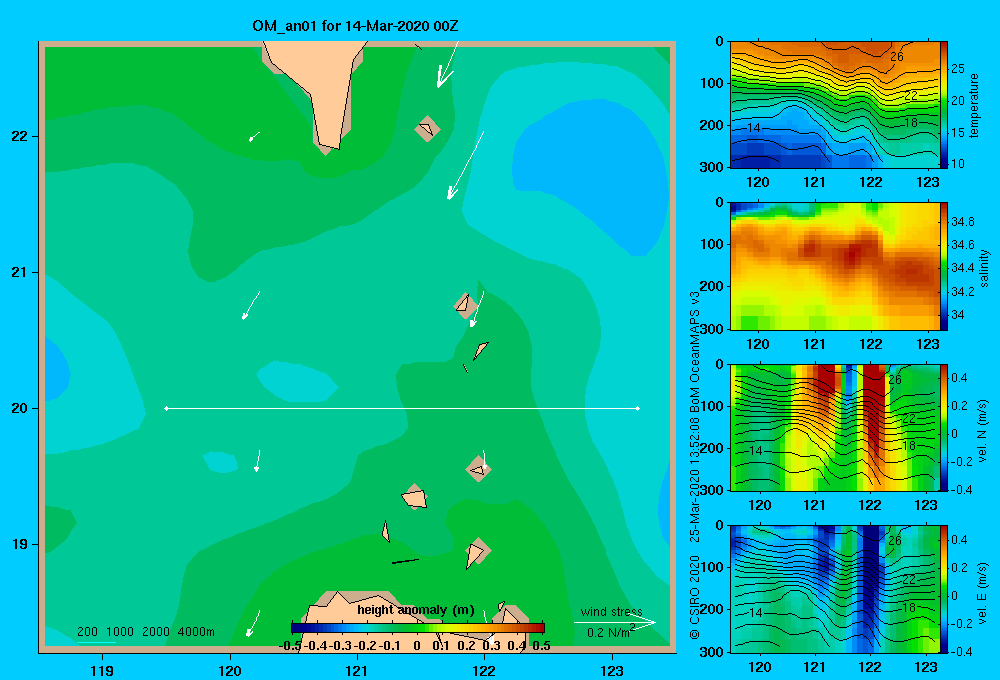Viewport: 1000px width, 680px height.
Task: Click the wind stress reference arrow in legend
Action: pos(615,622)
